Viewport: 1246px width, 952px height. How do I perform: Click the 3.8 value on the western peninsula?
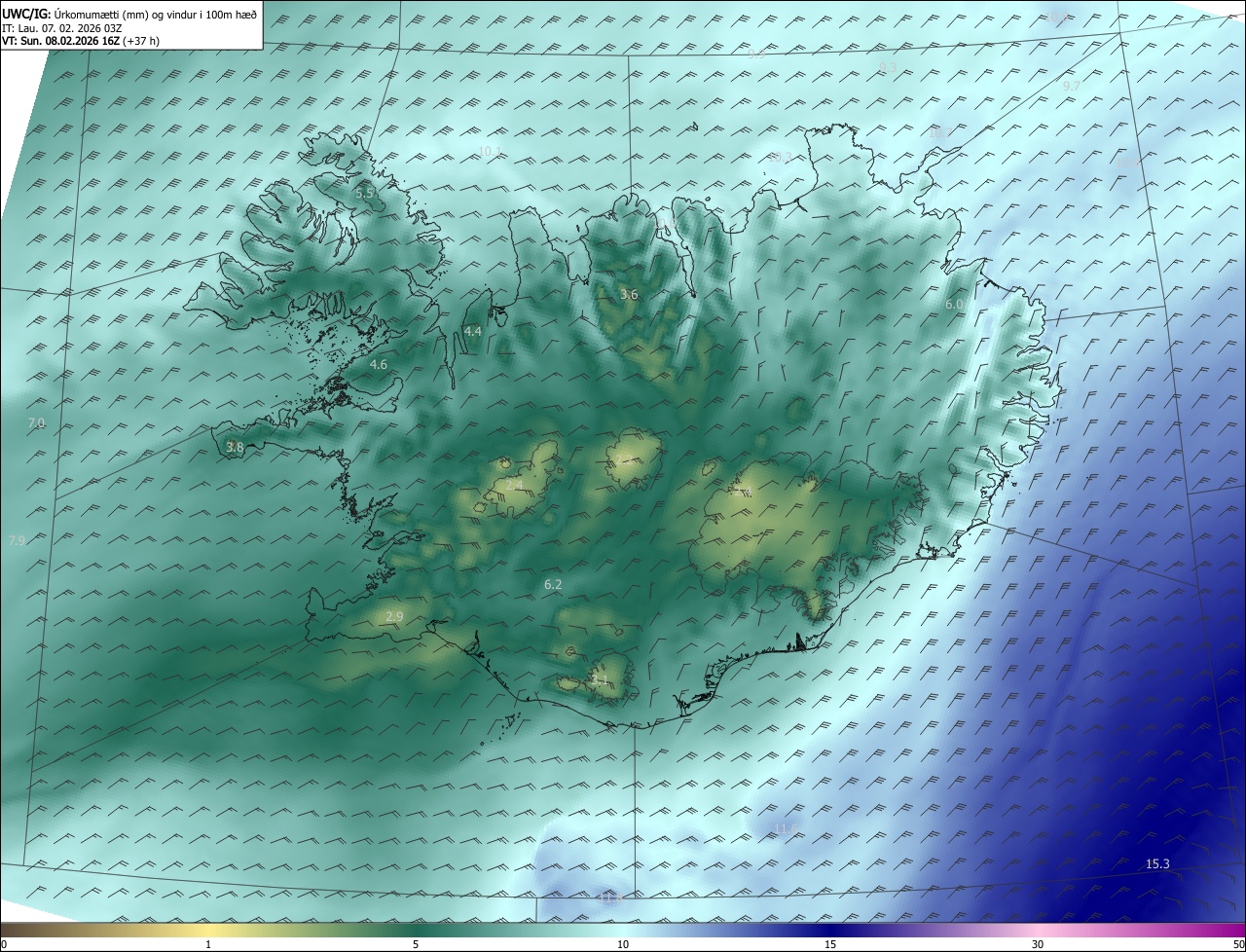tap(235, 448)
